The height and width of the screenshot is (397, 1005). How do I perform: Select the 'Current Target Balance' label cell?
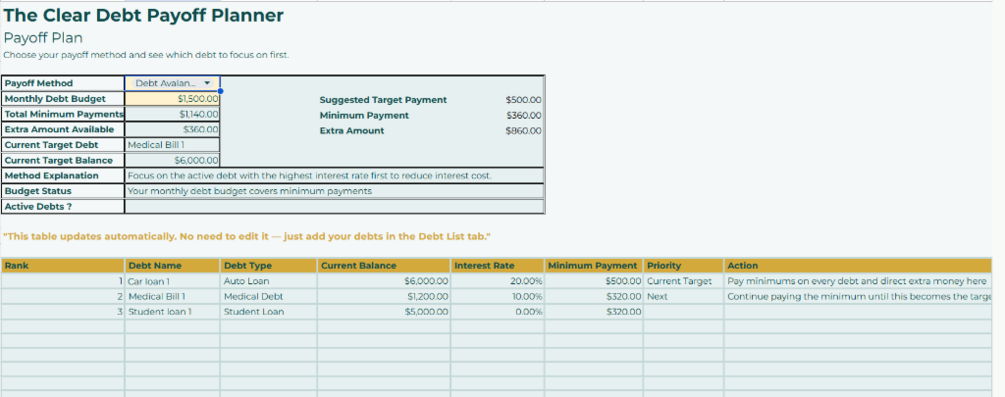click(x=63, y=160)
